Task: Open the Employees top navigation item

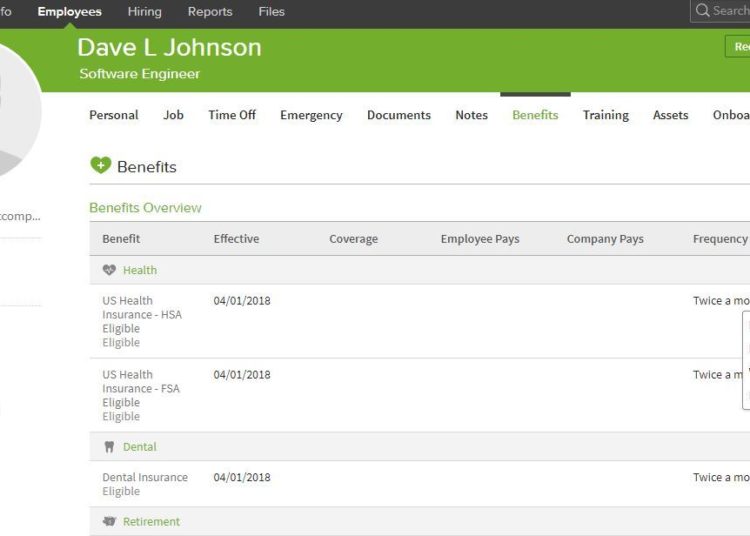Action: [69, 12]
